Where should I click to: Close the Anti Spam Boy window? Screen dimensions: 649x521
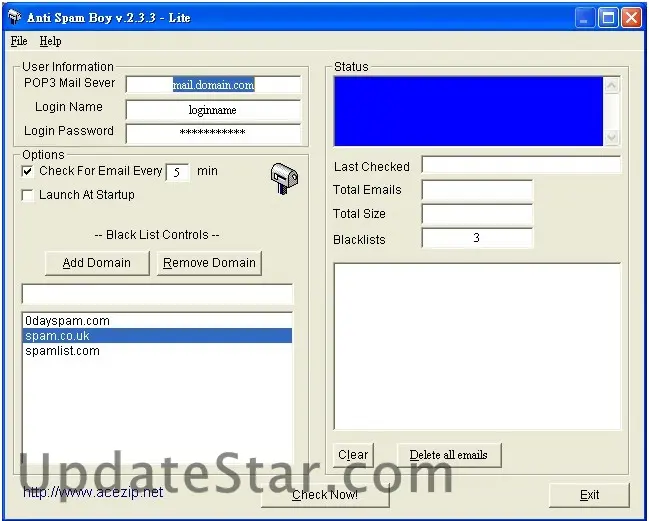(632, 18)
